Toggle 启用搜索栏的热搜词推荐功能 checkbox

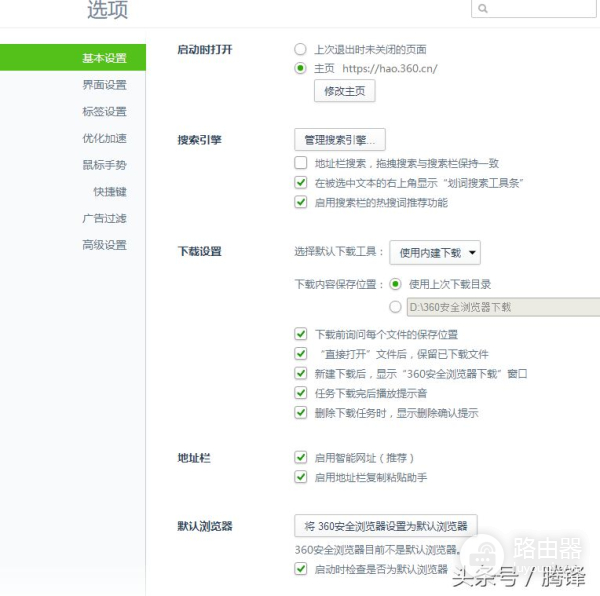tap(301, 202)
